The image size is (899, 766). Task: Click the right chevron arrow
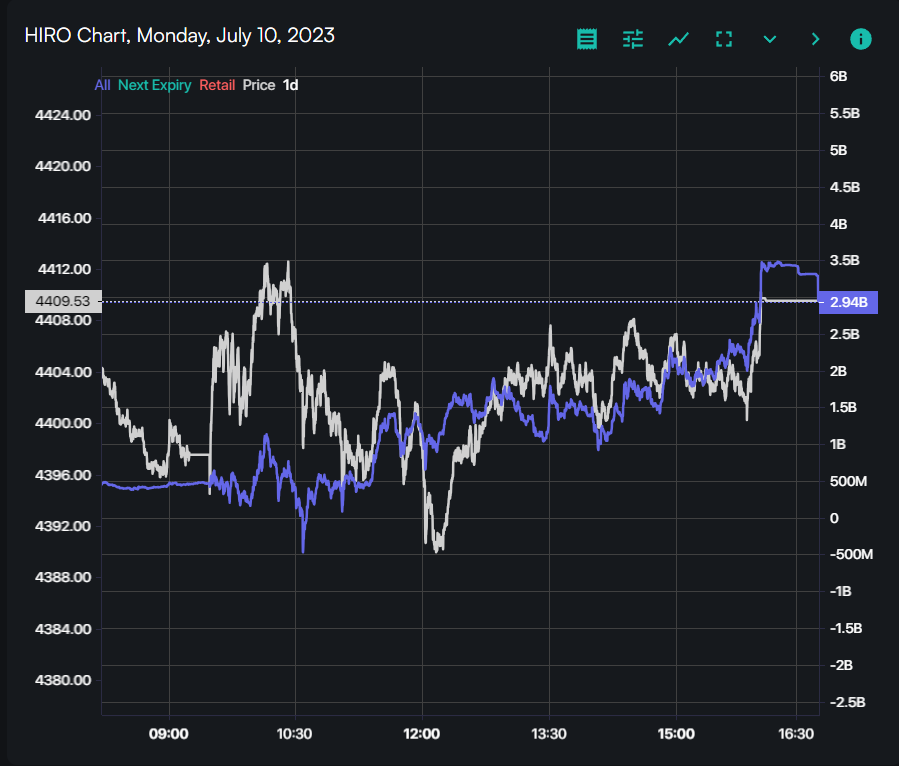[x=815, y=39]
